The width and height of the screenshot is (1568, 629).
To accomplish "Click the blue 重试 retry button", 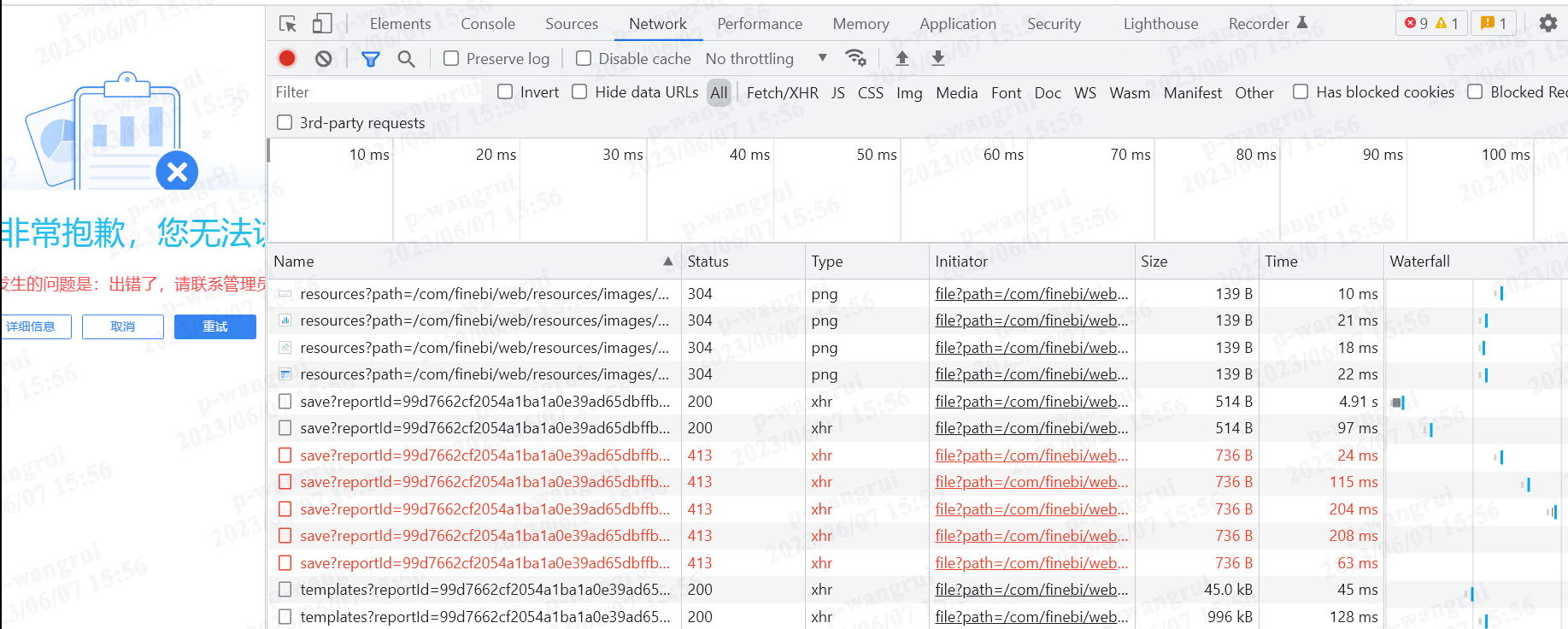I will coord(214,326).
